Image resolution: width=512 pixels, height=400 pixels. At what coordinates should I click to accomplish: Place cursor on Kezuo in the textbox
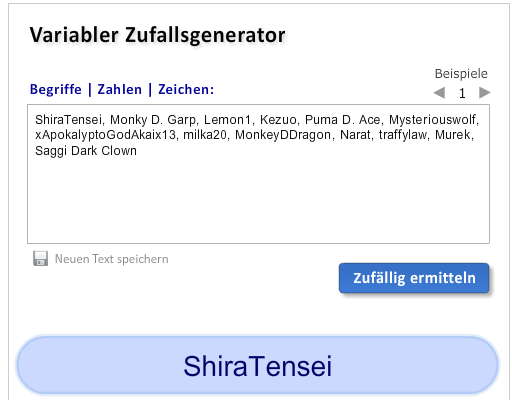click(278, 120)
